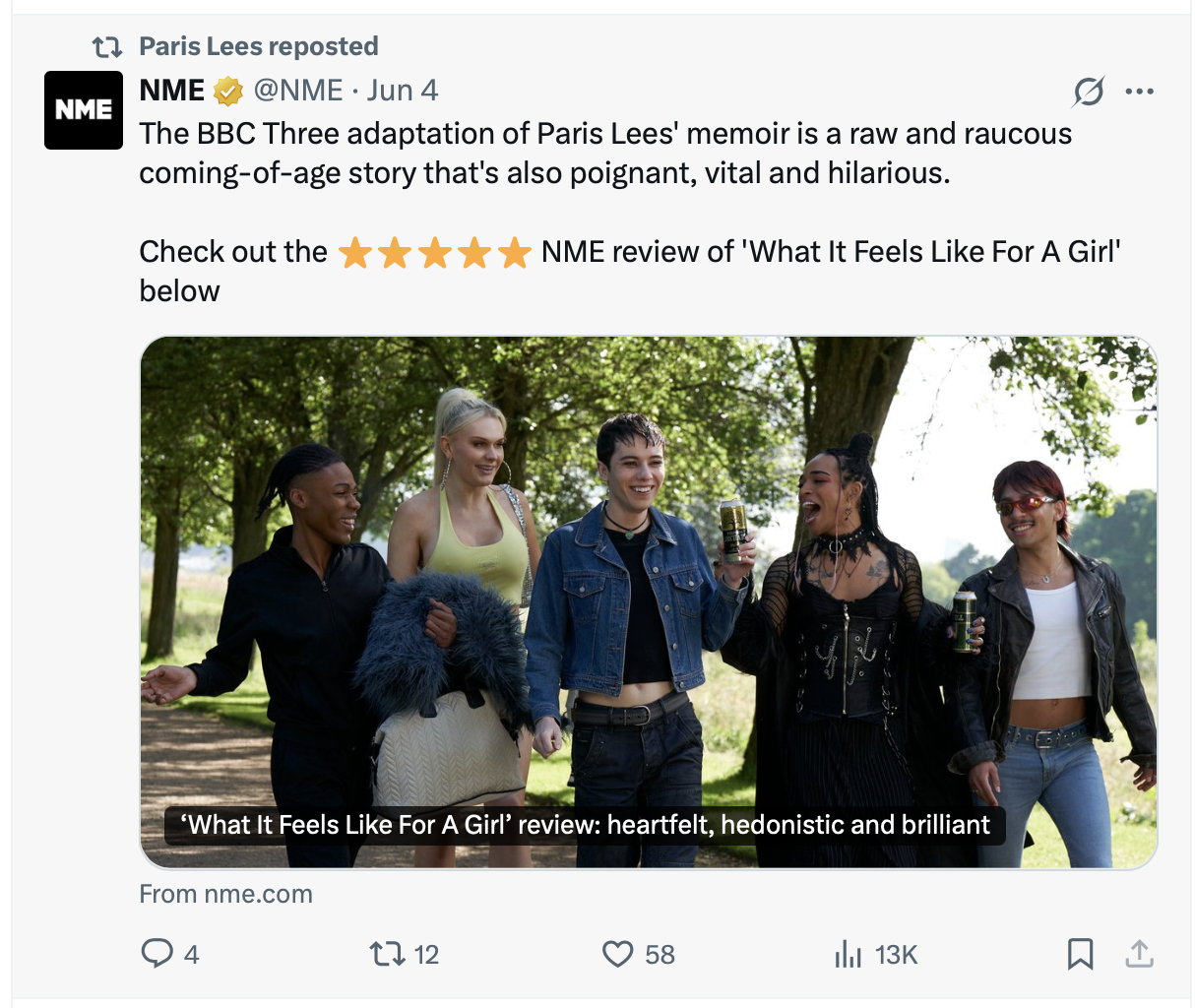This screenshot has width=1195, height=1008.
Task: Click the repost button showing 12
Action: click(x=384, y=954)
